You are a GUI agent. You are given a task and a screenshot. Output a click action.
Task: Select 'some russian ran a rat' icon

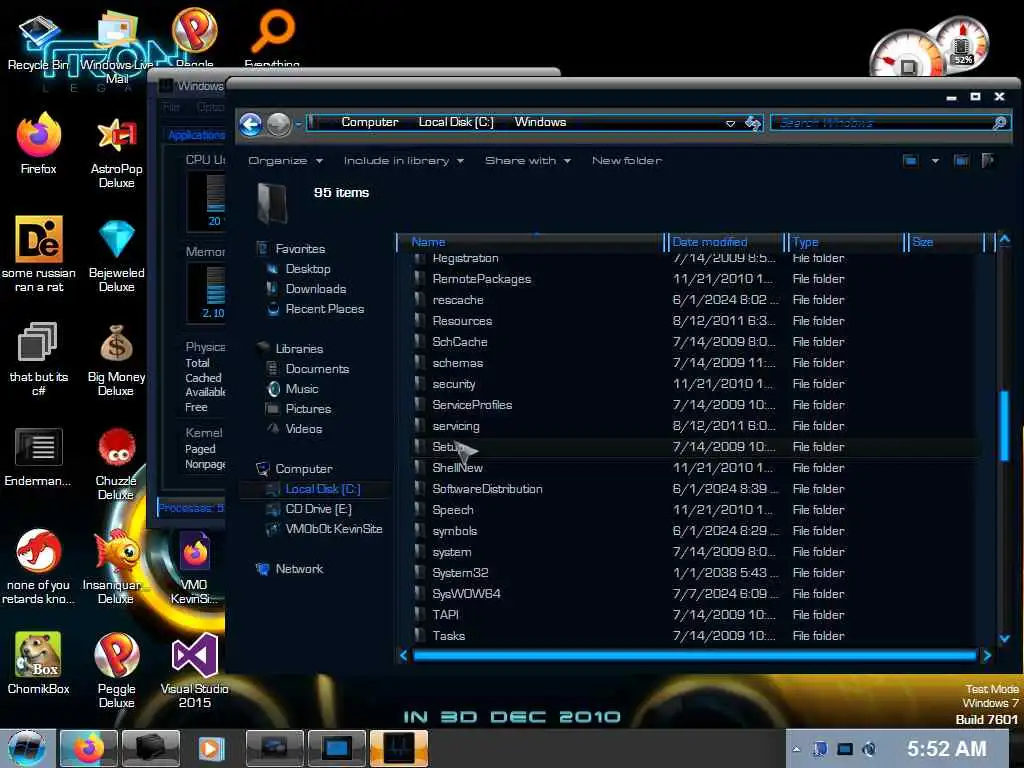coord(39,254)
